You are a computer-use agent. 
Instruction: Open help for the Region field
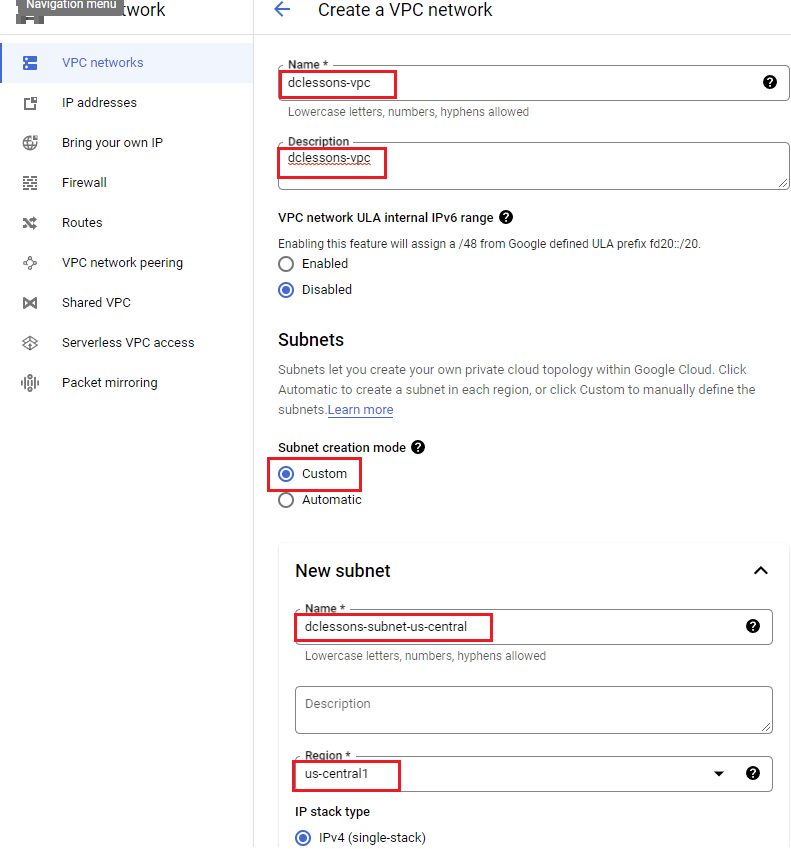tap(753, 773)
